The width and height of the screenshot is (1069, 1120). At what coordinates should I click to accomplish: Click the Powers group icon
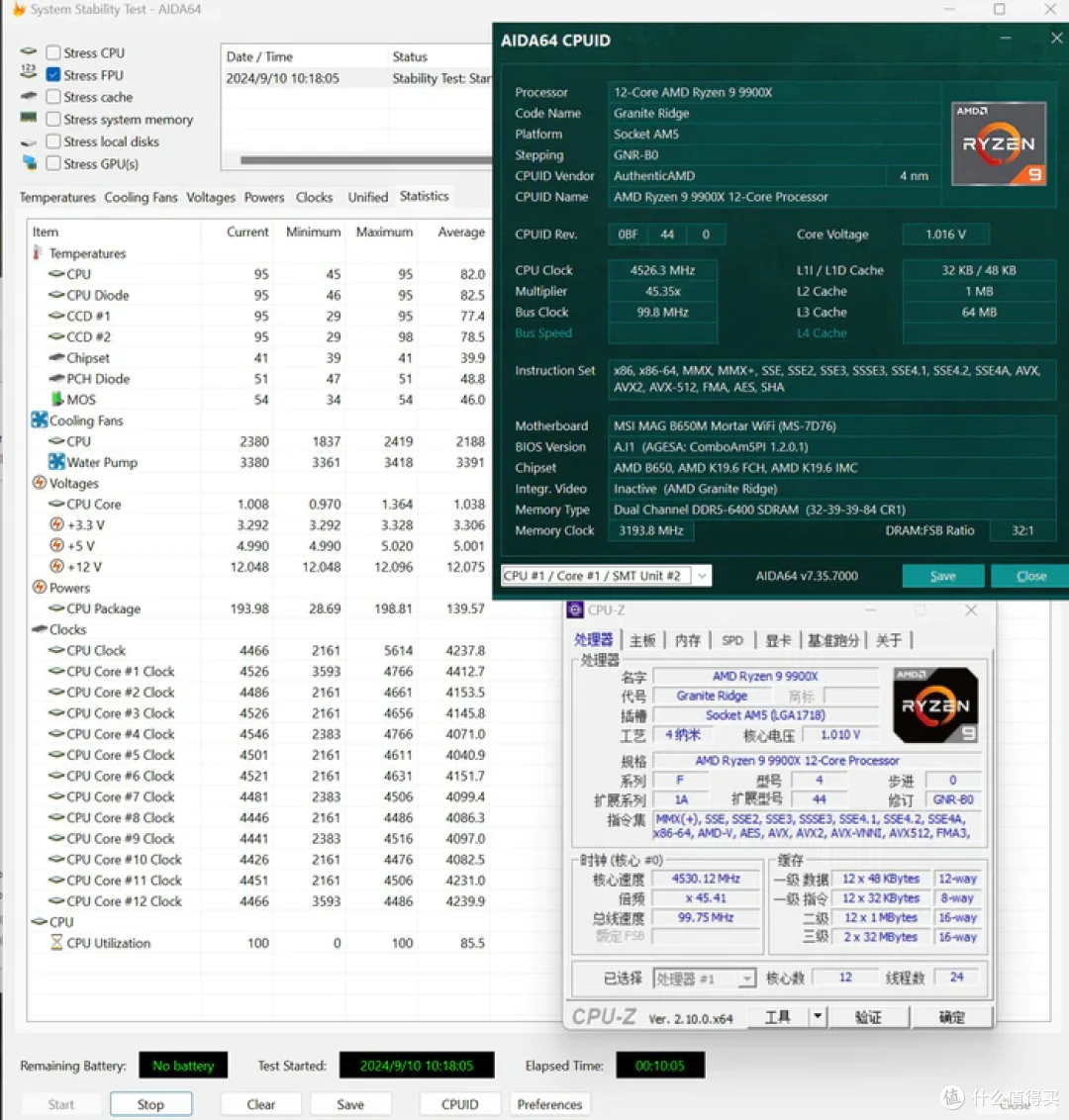point(40,587)
